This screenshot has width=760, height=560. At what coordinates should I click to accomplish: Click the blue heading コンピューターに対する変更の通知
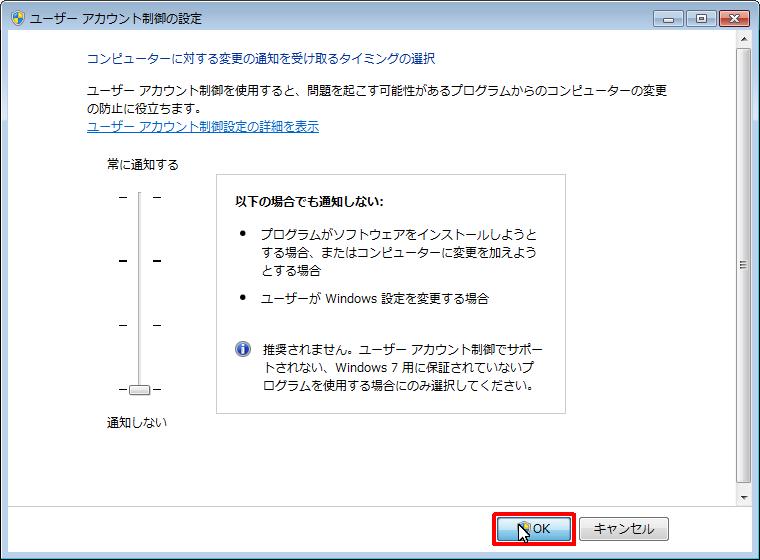point(261,59)
